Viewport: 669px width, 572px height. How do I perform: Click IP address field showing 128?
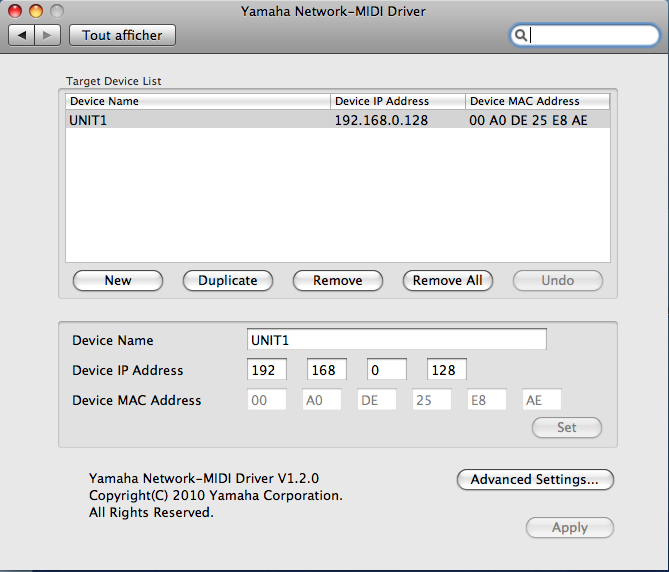point(447,369)
